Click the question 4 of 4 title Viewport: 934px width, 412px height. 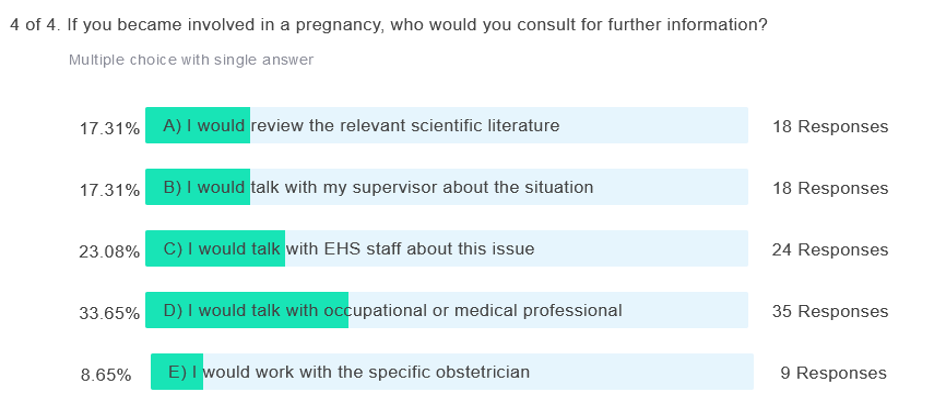pyautogui.click(x=389, y=26)
